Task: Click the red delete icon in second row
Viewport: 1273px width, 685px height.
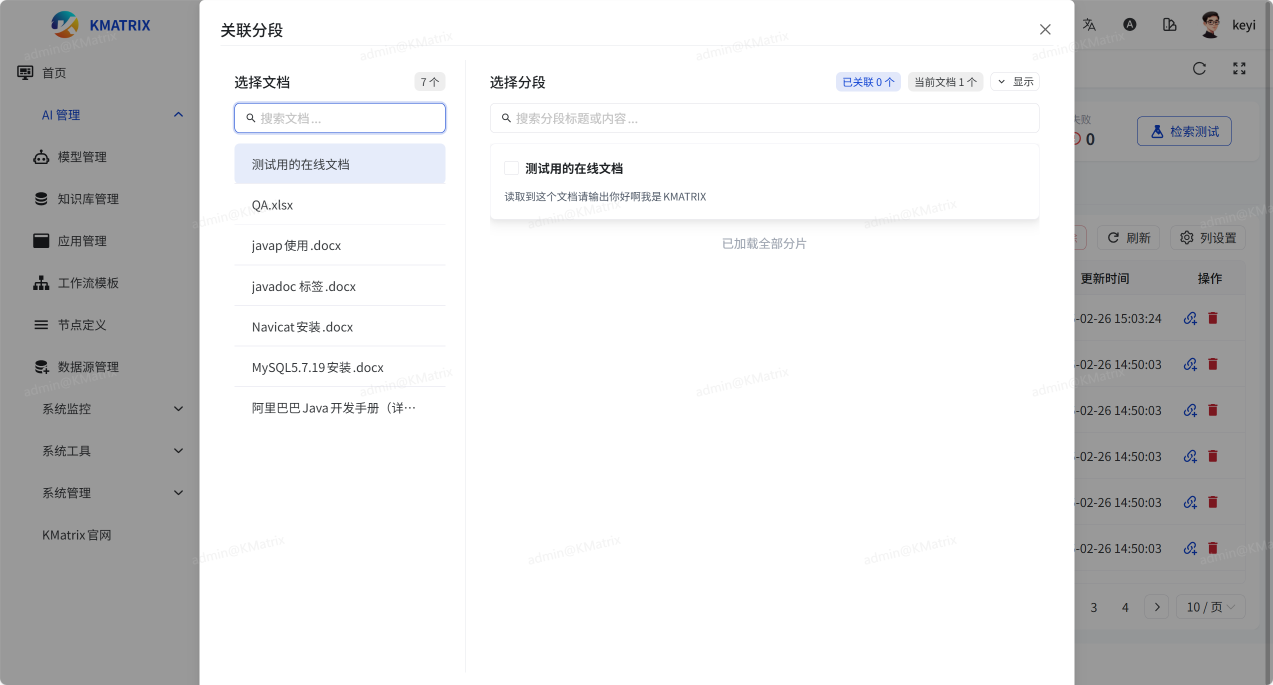Action: coord(1213,365)
